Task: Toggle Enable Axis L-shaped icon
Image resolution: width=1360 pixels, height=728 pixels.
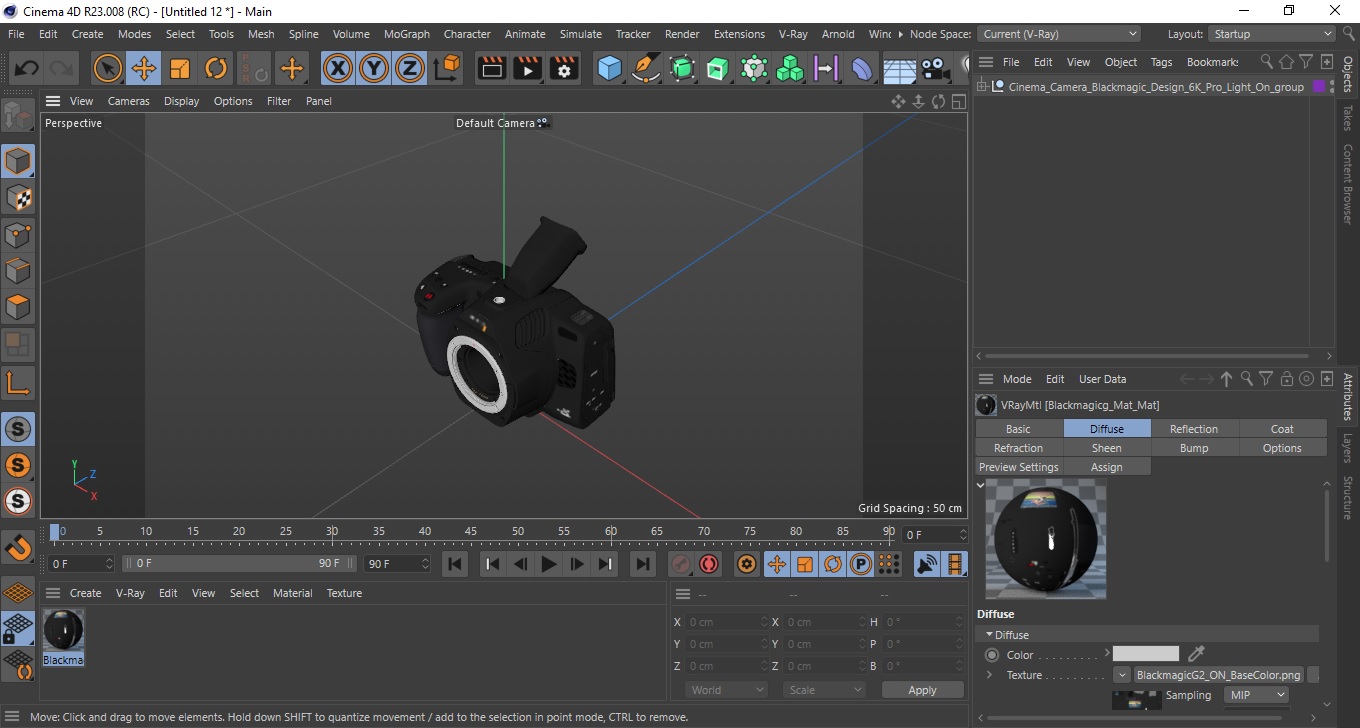Action: pyautogui.click(x=18, y=382)
